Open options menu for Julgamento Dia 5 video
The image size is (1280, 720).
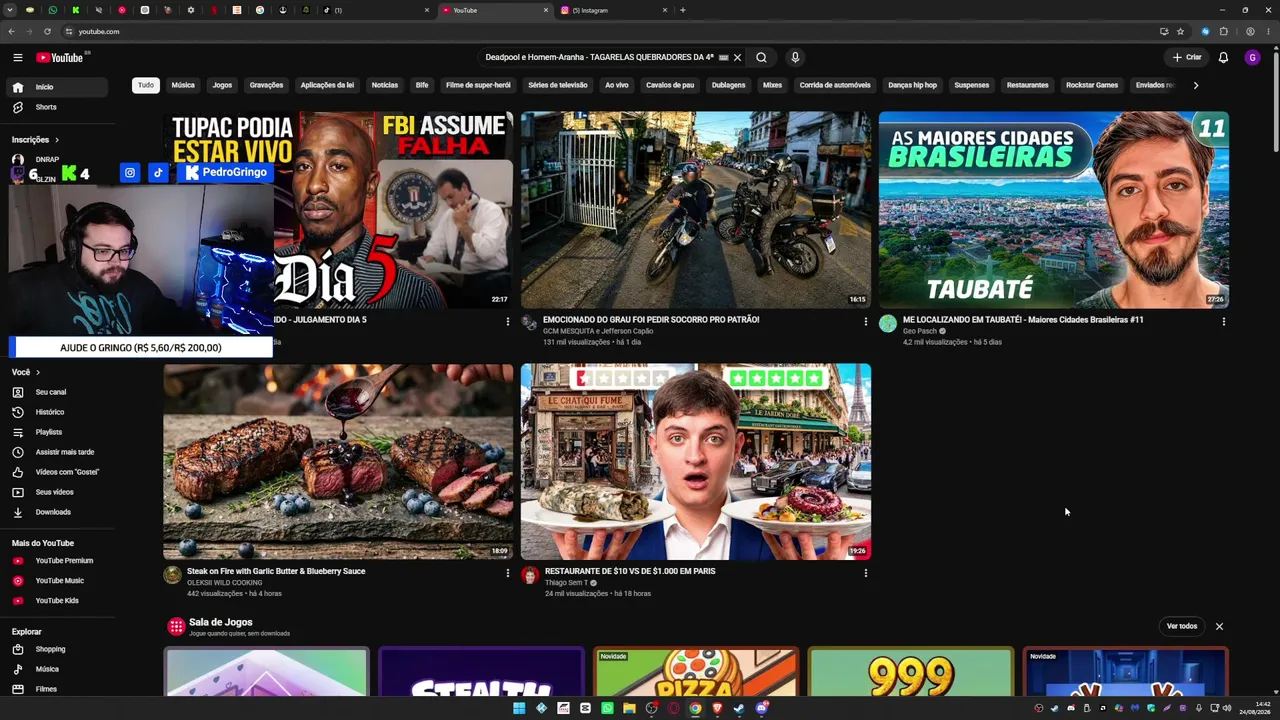[507, 322]
